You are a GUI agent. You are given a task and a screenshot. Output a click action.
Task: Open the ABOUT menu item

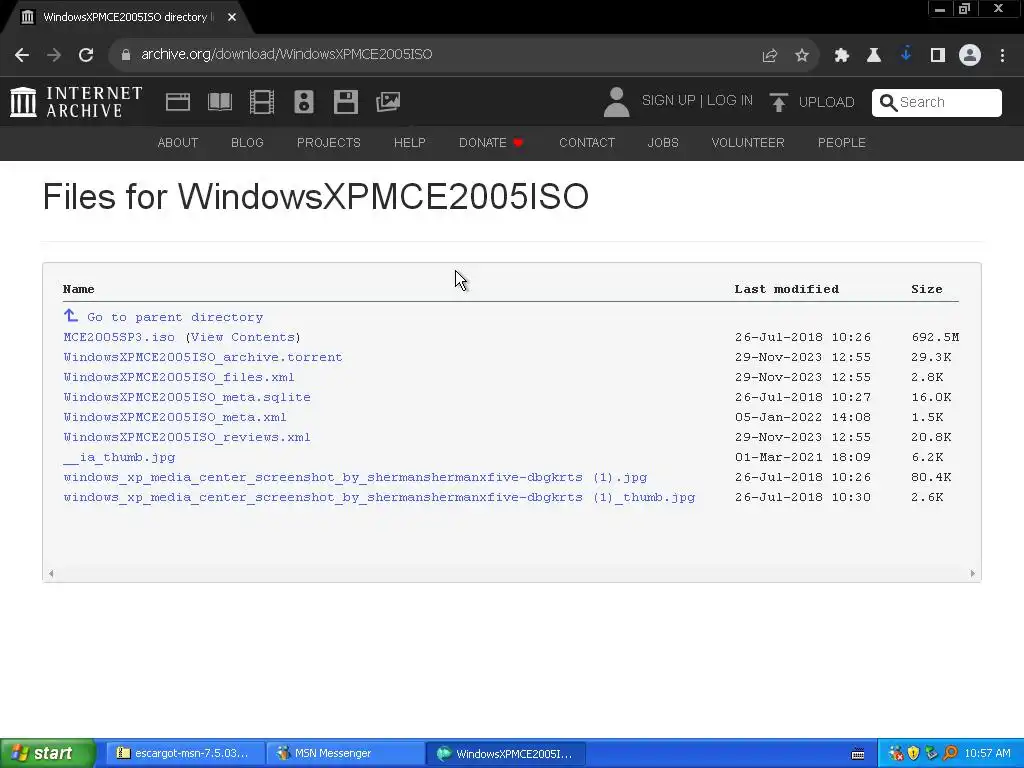(x=178, y=142)
